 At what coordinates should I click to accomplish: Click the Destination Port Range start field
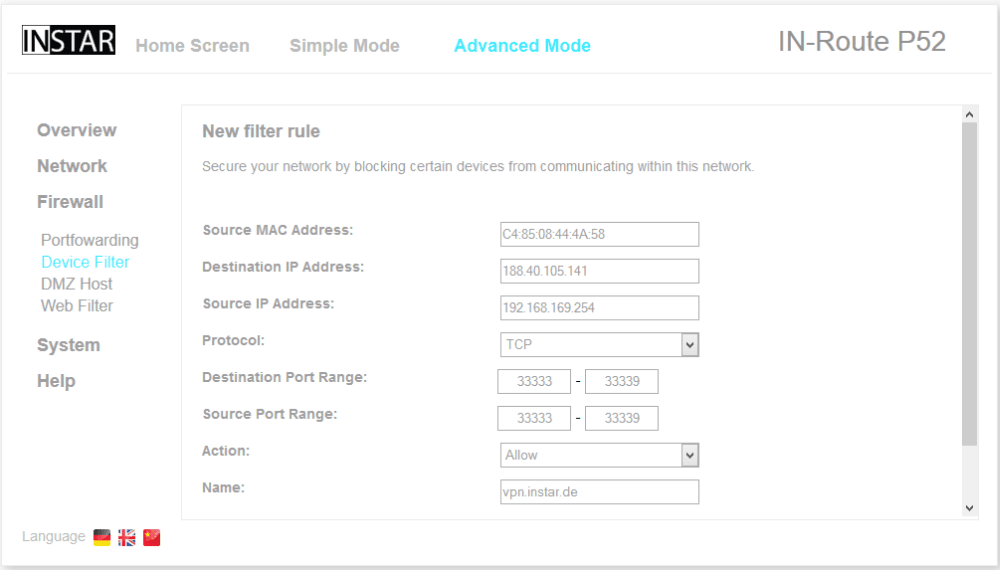[x=534, y=381]
